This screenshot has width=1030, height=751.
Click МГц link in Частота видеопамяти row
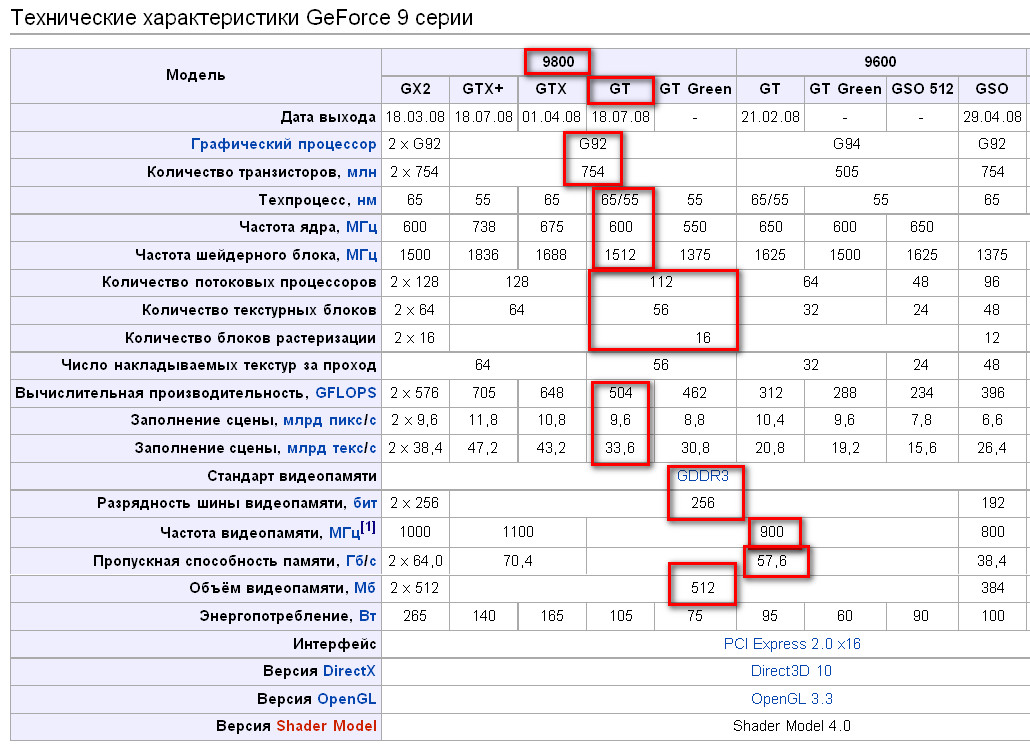tap(345, 533)
